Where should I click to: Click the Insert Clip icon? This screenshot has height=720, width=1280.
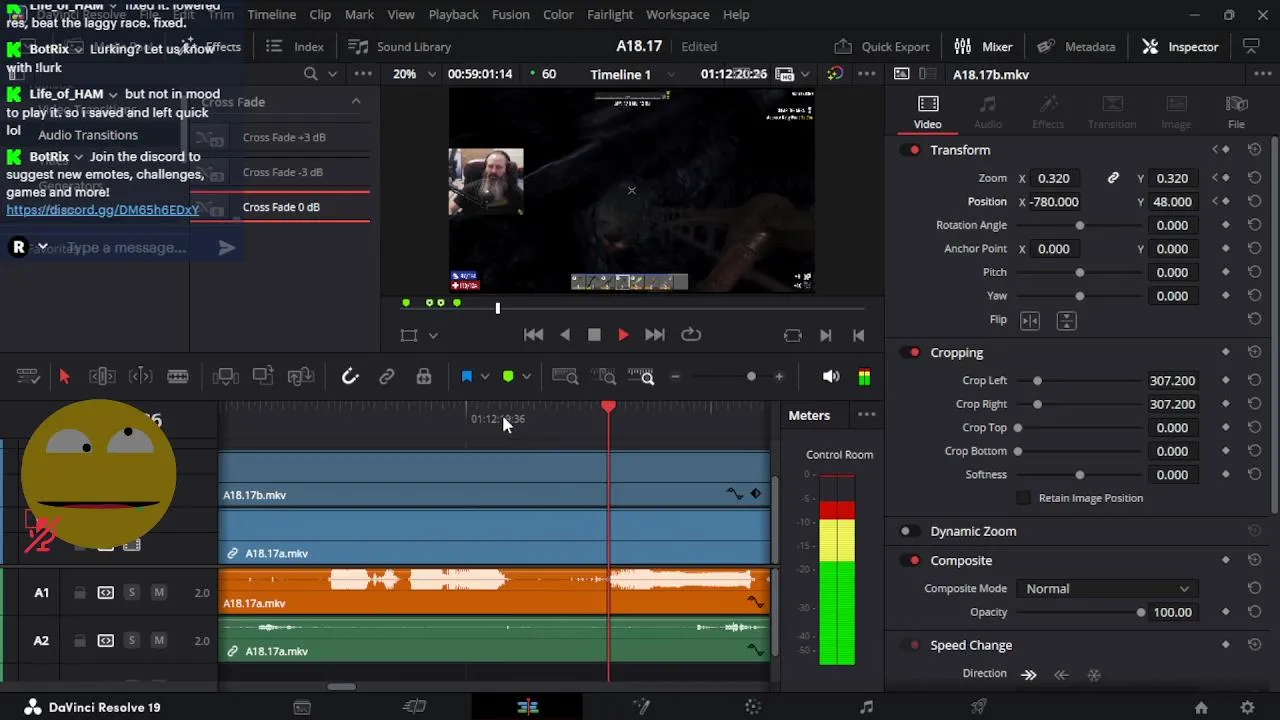(225, 377)
